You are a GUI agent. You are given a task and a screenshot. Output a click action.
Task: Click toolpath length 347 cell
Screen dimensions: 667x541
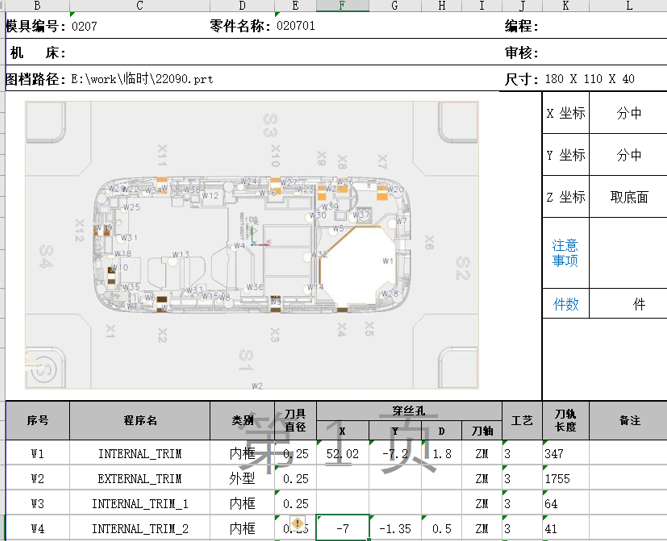click(x=566, y=453)
